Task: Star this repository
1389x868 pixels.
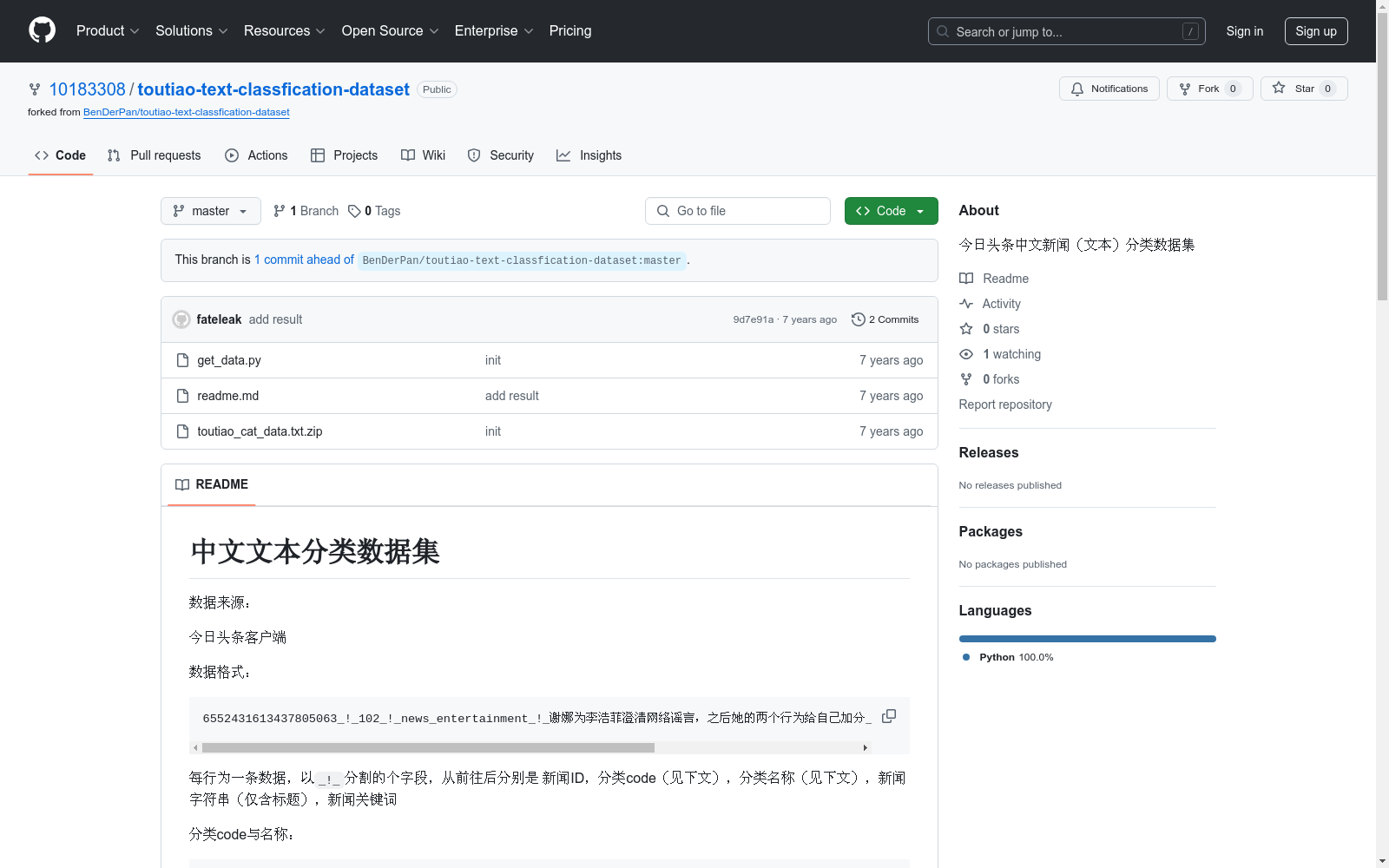Action: (x=1304, y=89)
